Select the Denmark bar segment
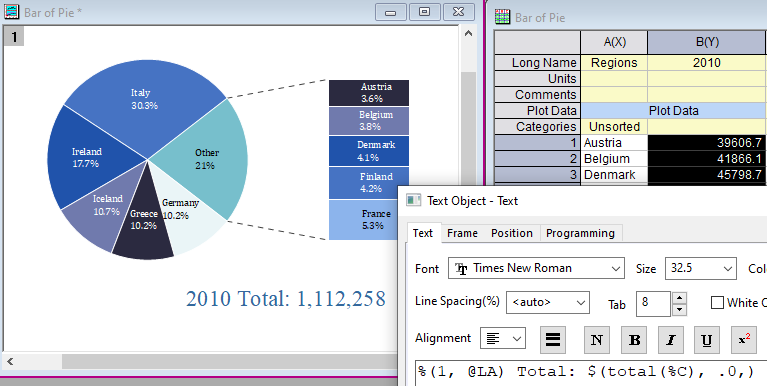 pos(369,151)
